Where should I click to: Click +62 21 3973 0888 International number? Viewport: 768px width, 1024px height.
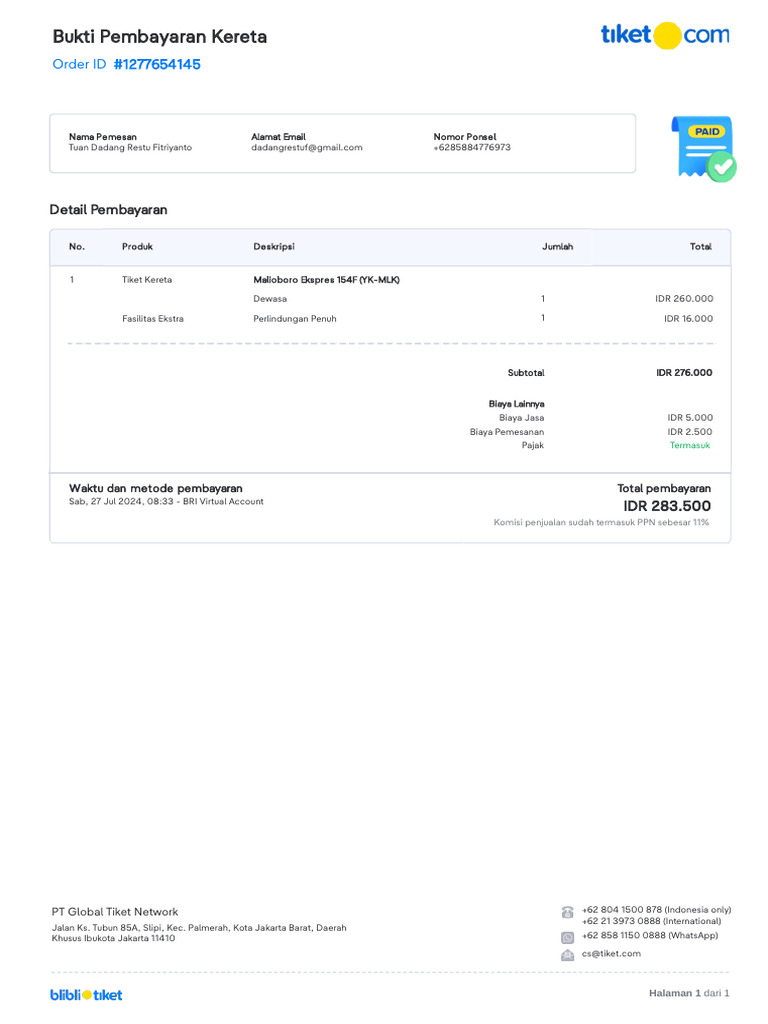(x=652, y=921)
